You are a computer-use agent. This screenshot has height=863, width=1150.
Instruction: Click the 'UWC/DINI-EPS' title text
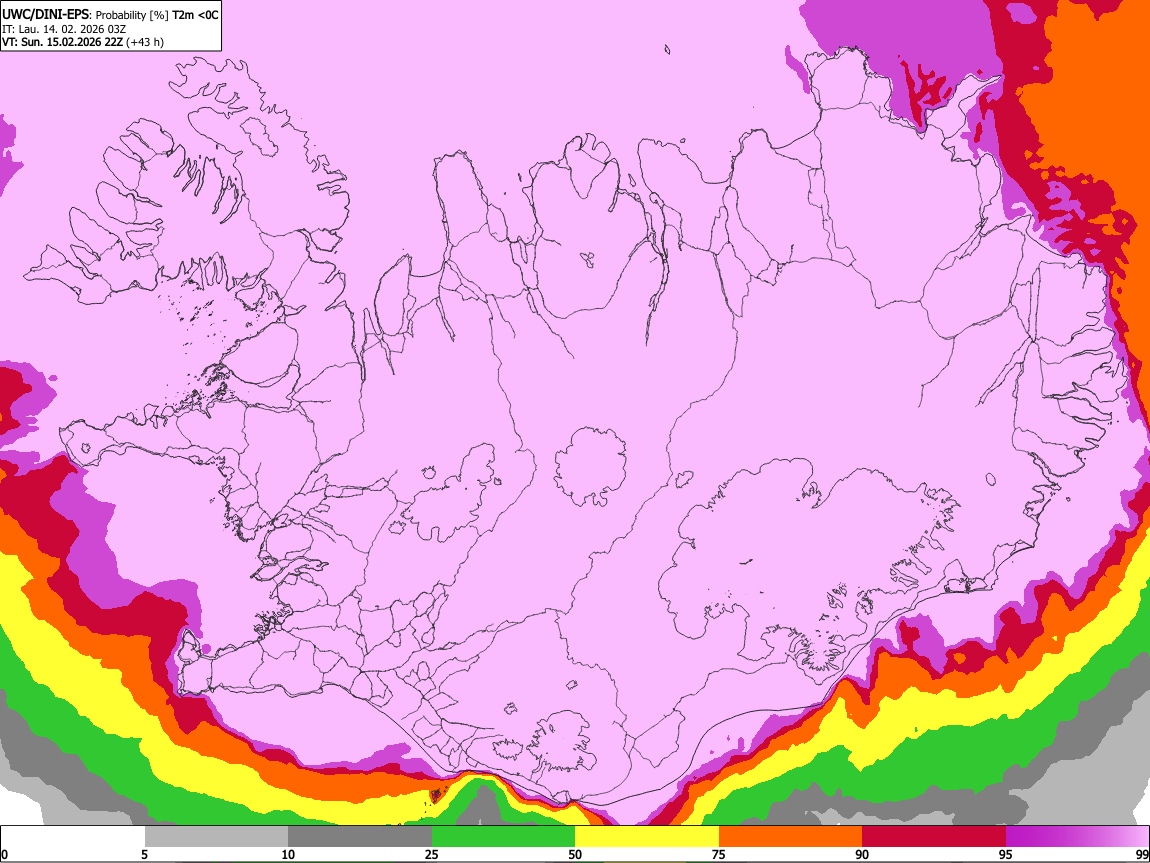45,15
